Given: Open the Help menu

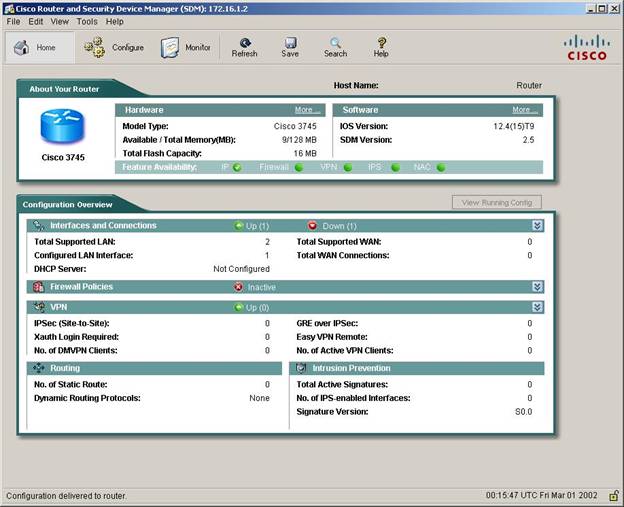Looking at the screenshot, I should tap(115, 21).
